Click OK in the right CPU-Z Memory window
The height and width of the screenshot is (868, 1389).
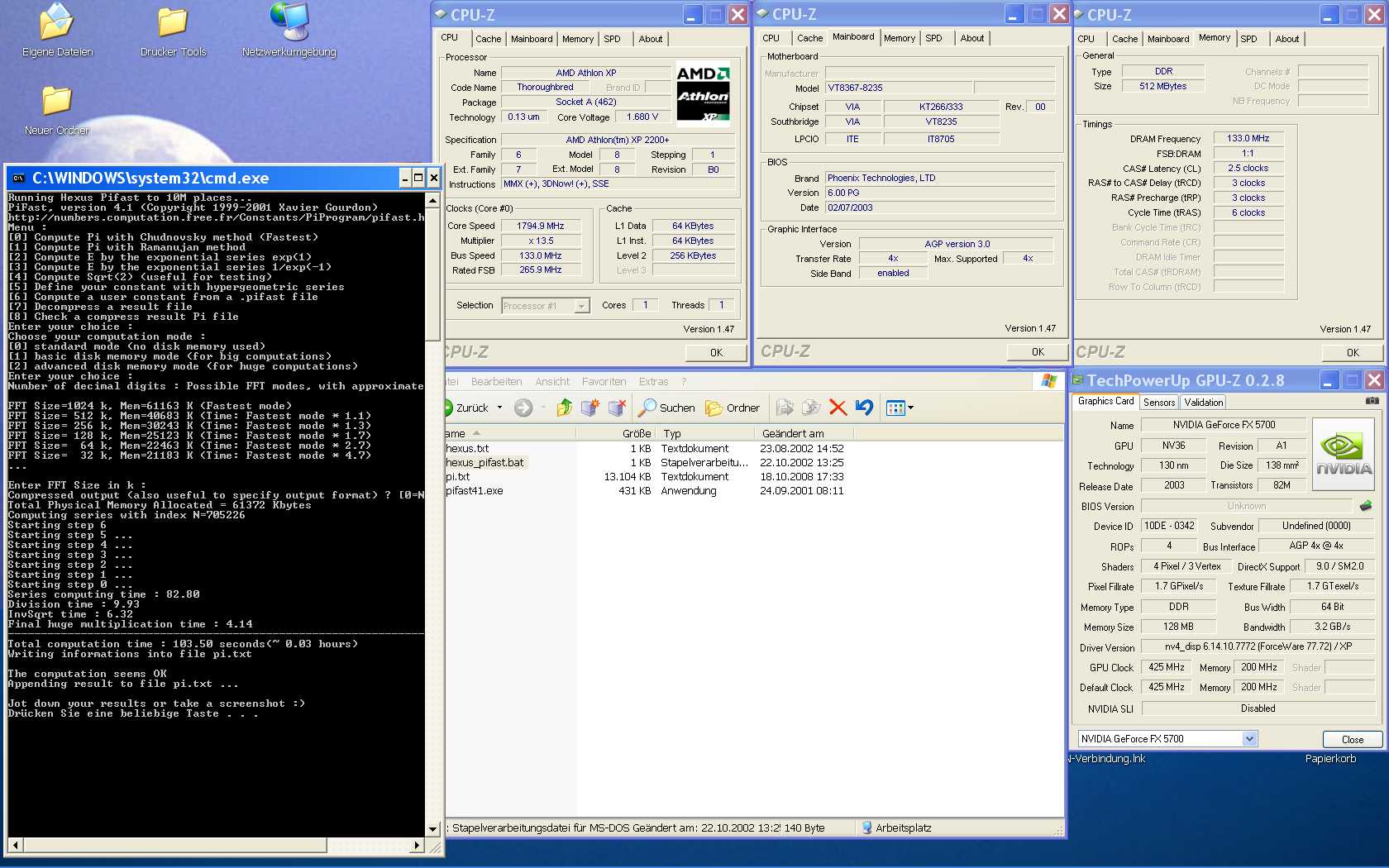[1353, 353]
